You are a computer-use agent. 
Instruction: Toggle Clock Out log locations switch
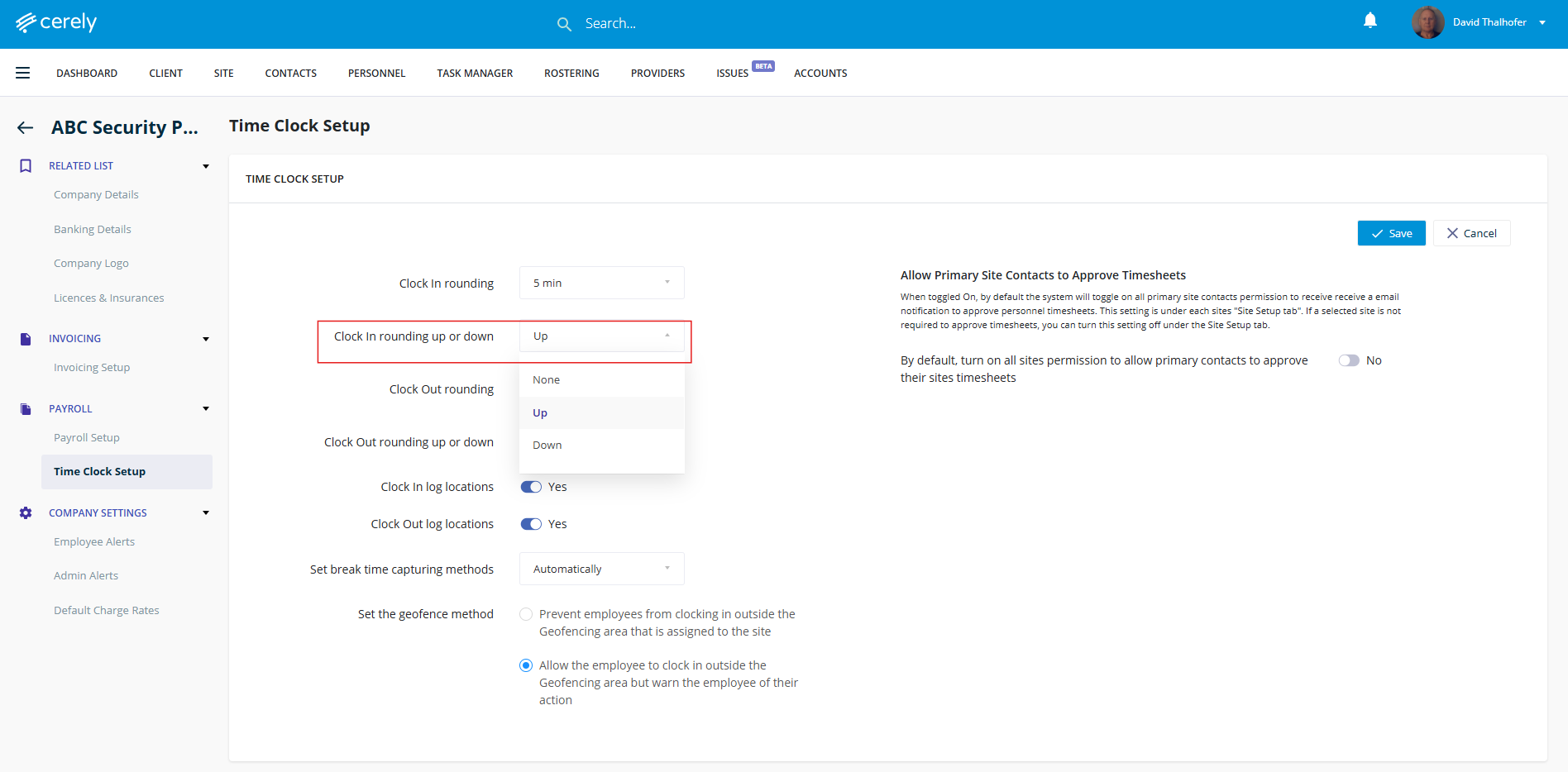[531, 524]
